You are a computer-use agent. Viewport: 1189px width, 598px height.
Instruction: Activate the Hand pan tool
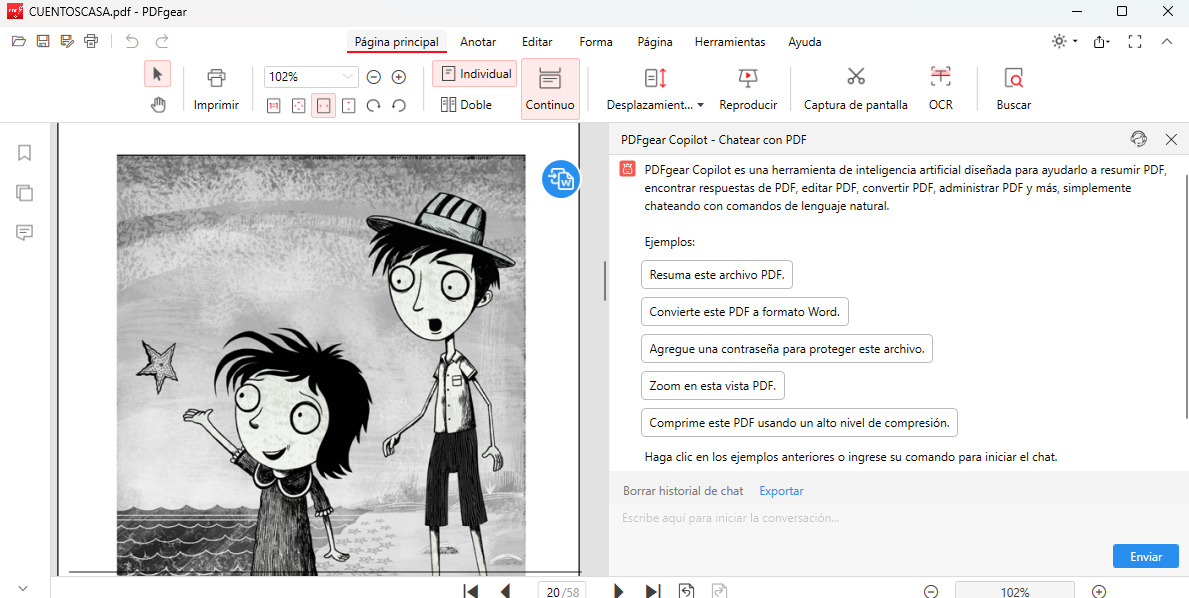coord(158,104)
